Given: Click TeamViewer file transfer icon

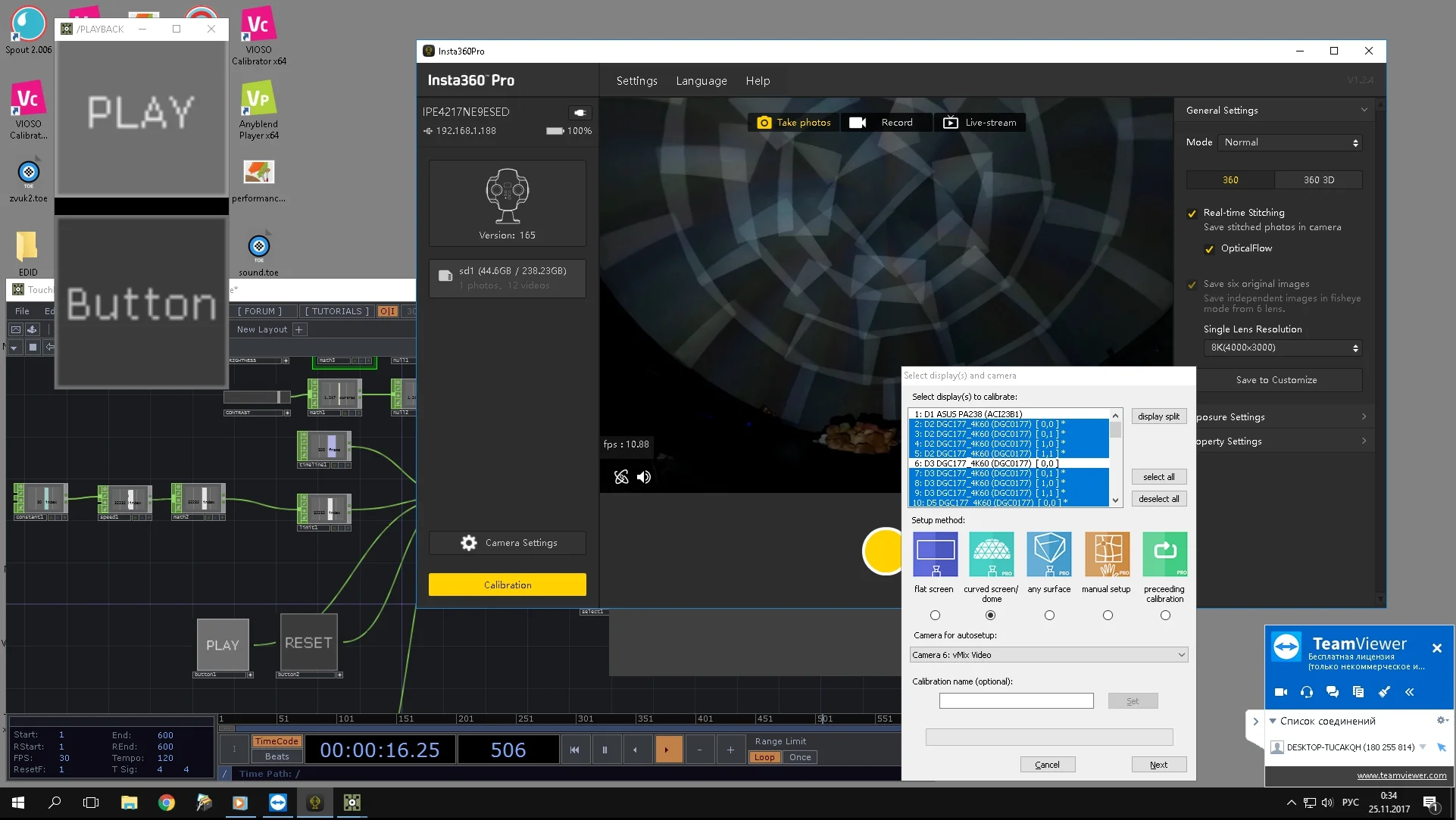Looking at the screenshot, I should pyautogui.click(x=1358, y=692).
